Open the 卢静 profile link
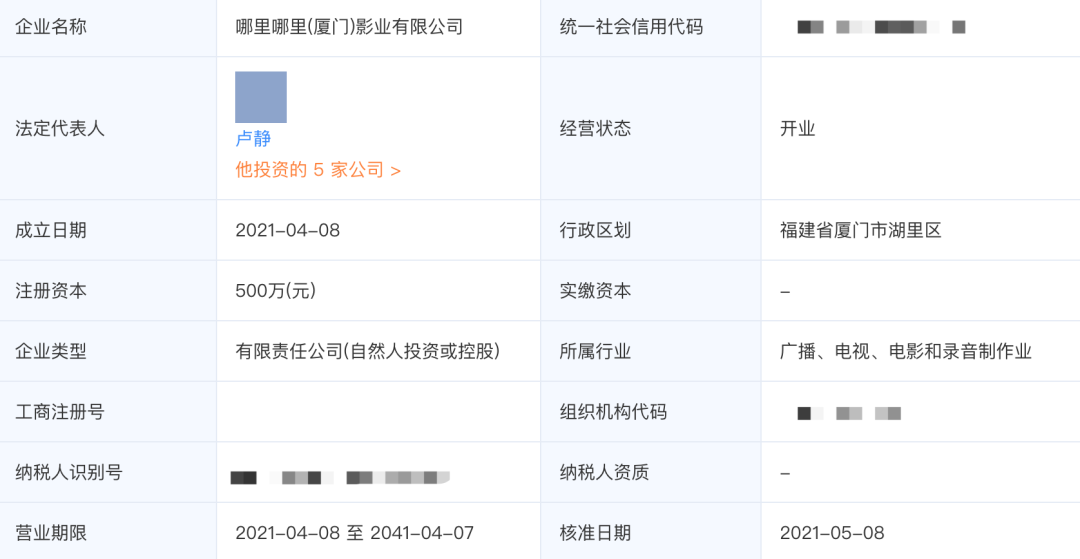1080x559 pixels. click(x=253, y=139)
